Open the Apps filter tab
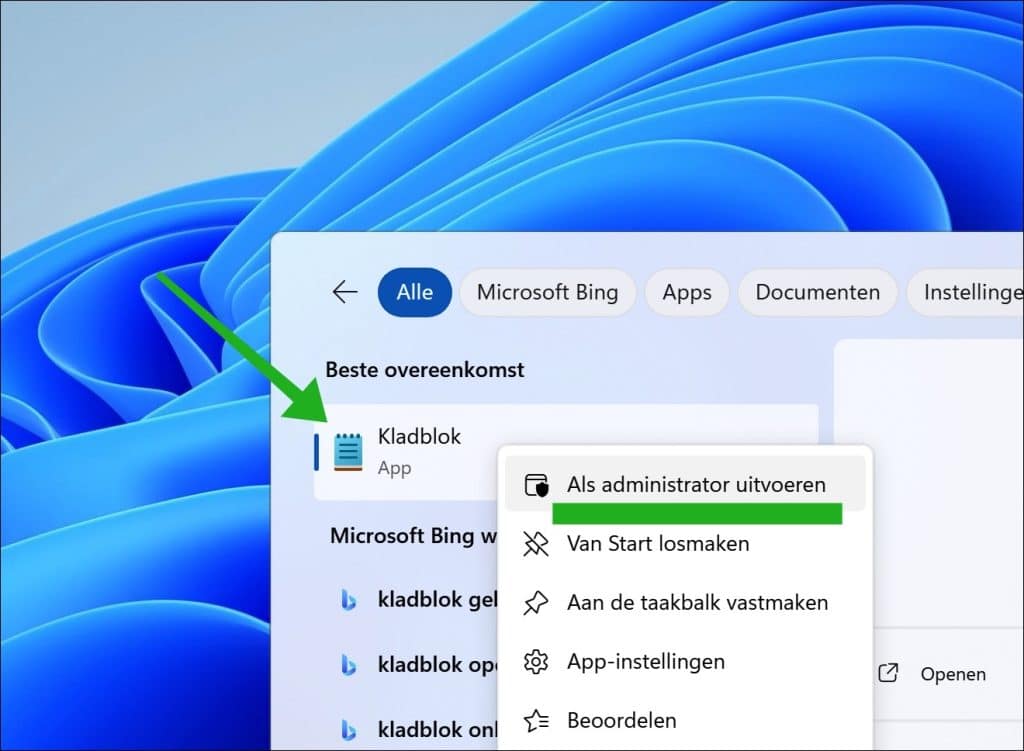This screenshot has height=751, width=1024. (686, 292)
